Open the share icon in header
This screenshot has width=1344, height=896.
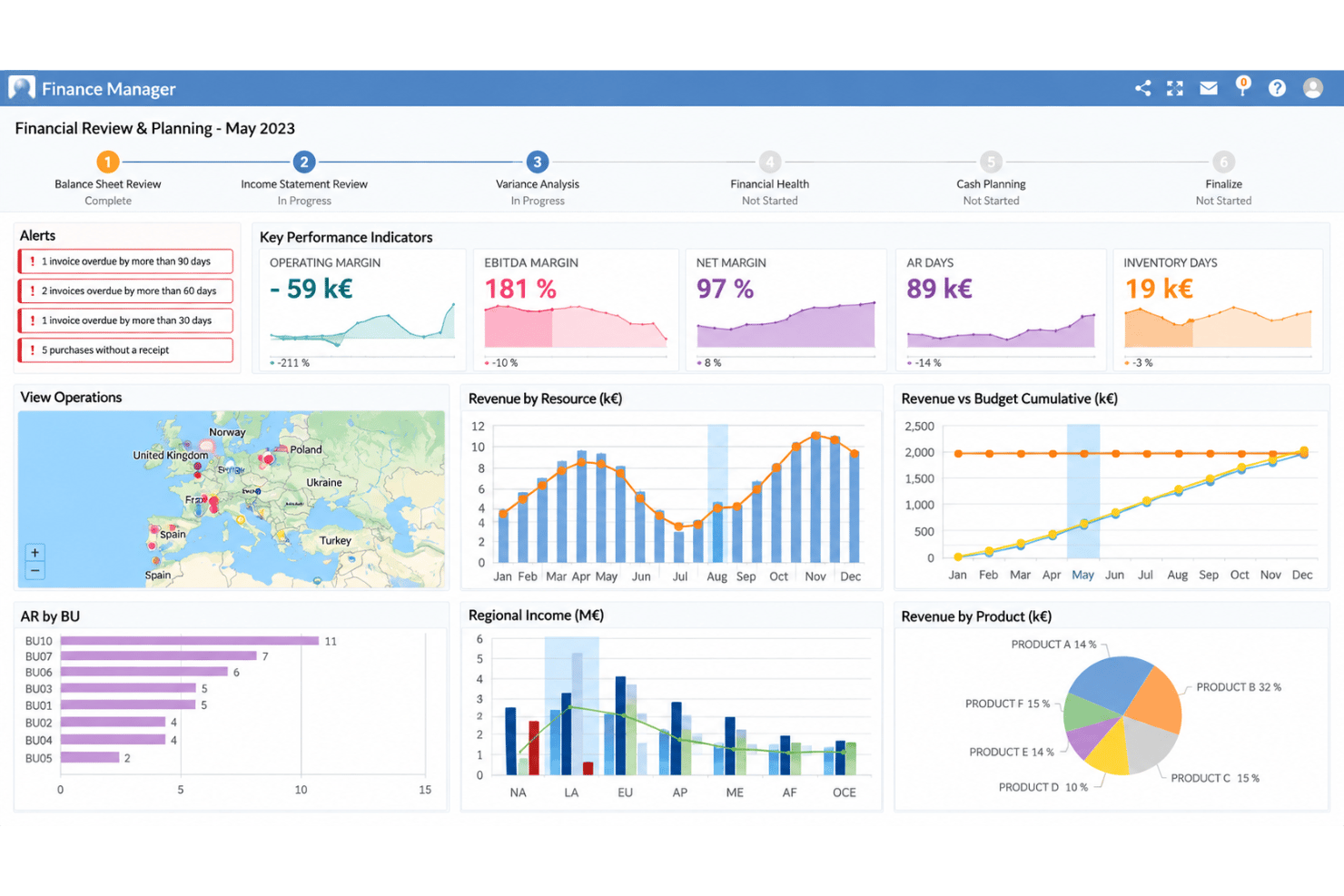pos(1142,88)
